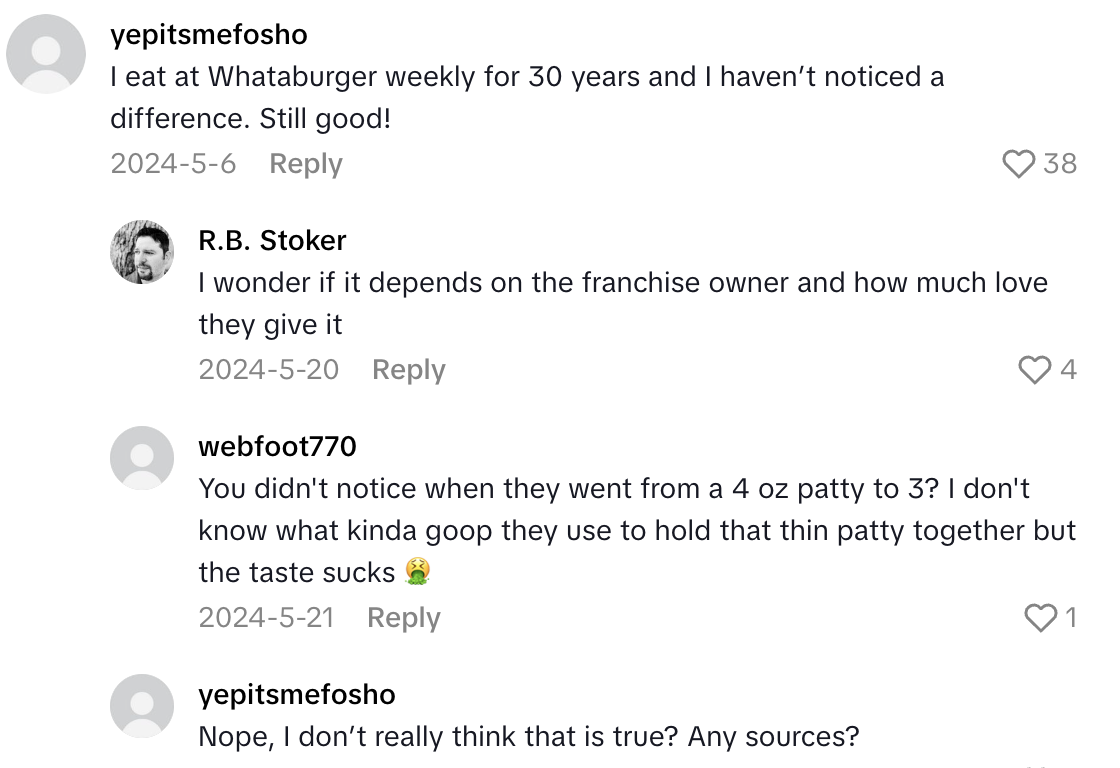
Task: Click the avatar on the bottom yepitsmefosho reply
Action: click(142, 705)
